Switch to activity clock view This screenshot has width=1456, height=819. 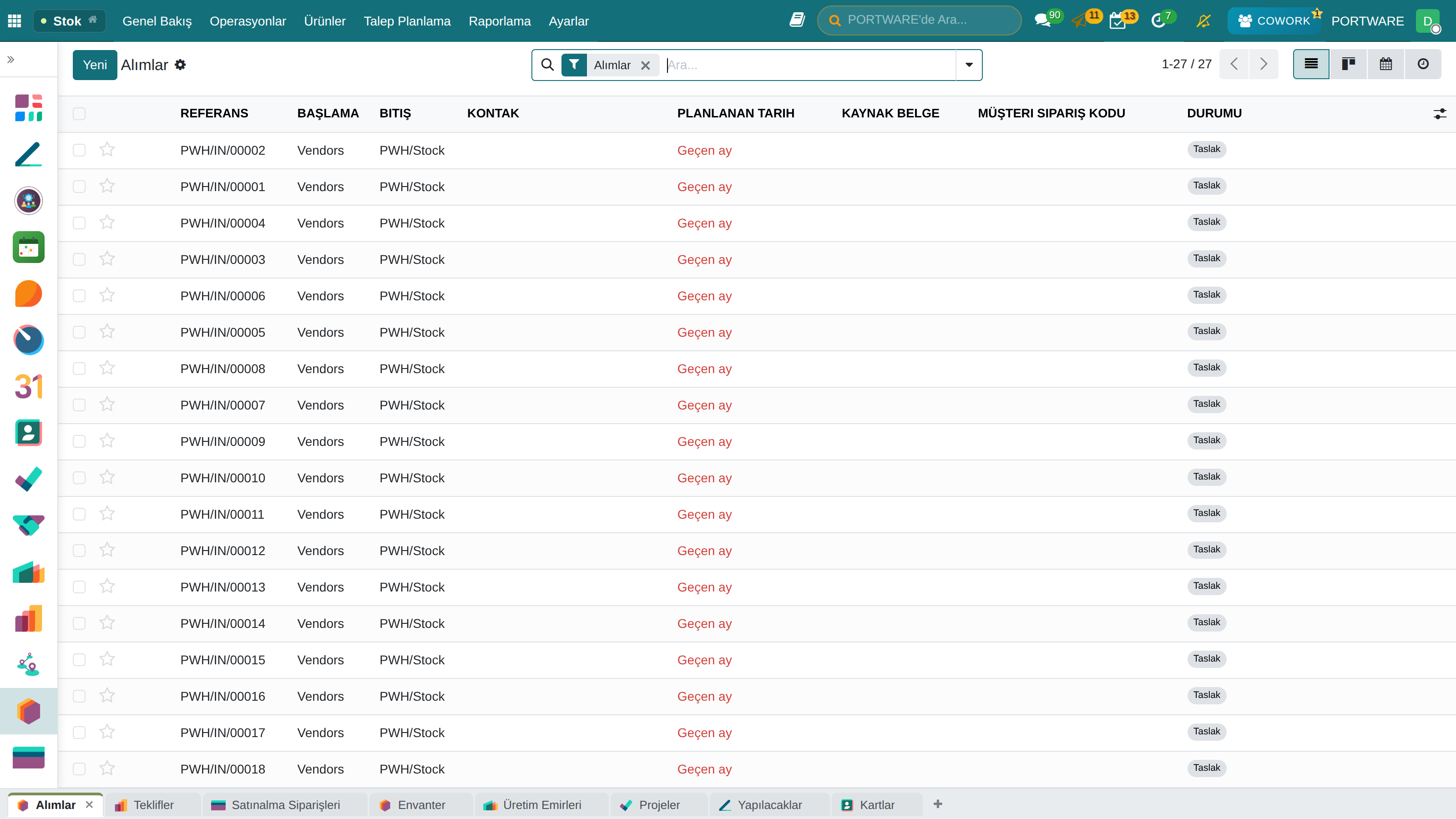click(1423, 64)
